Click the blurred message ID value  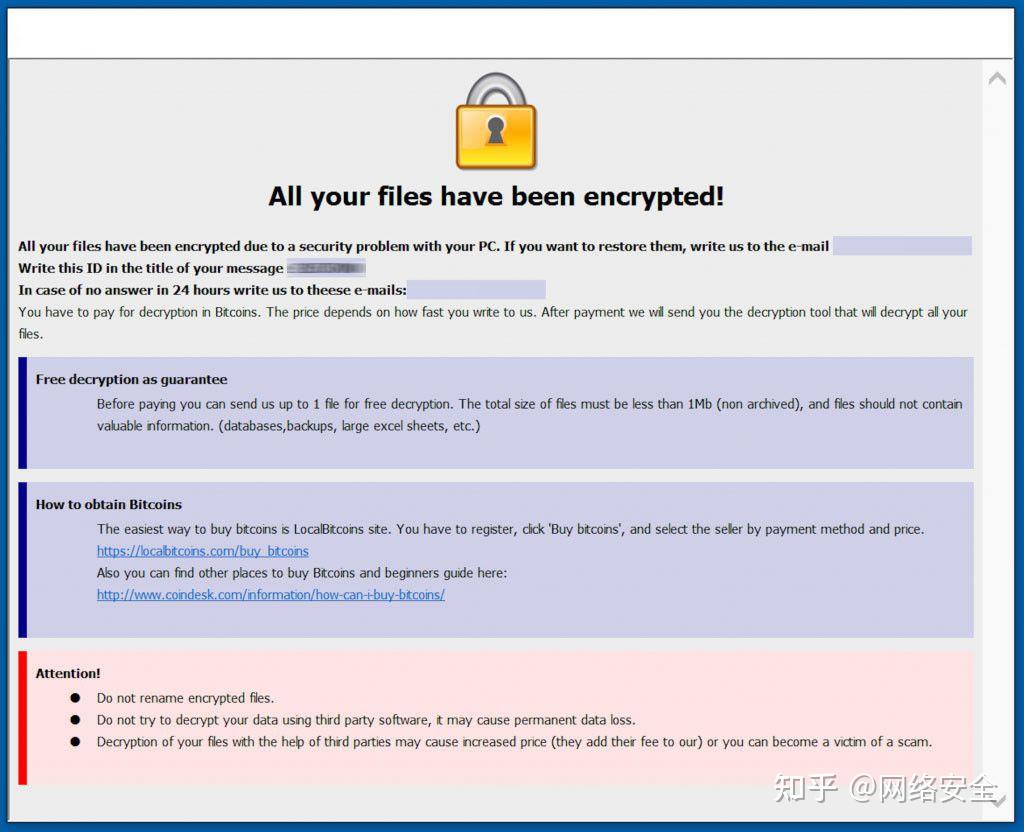coord(326,268)
